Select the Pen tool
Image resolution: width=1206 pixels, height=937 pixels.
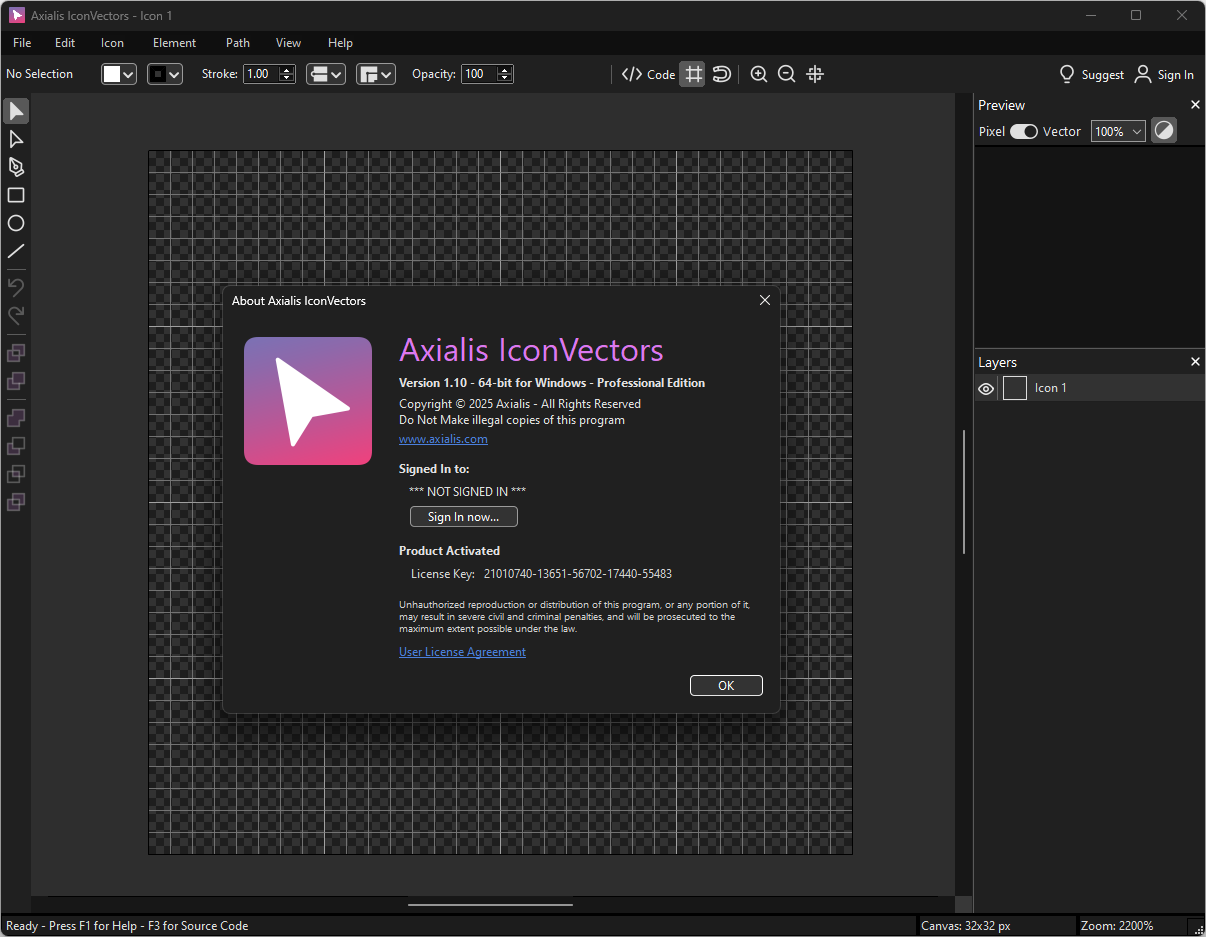click(16, 167)
